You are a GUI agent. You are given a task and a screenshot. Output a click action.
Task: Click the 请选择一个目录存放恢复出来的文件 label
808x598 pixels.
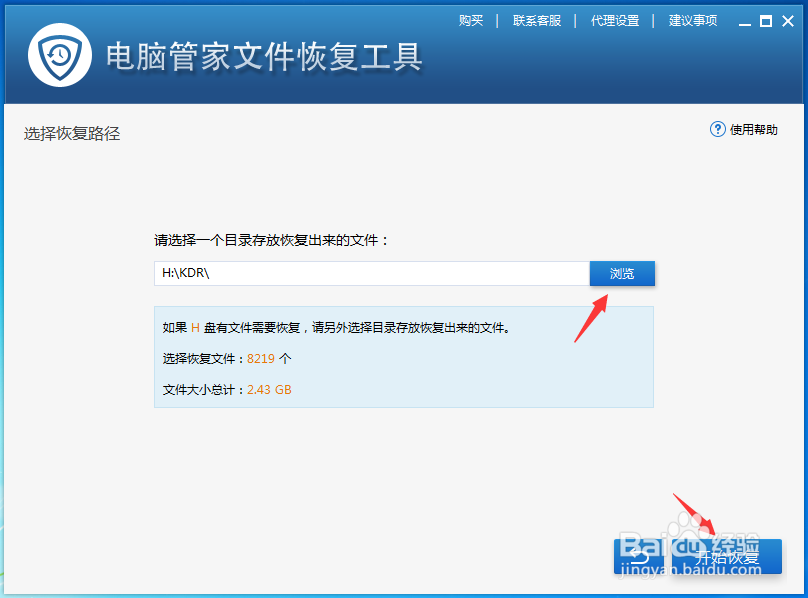(271, 240)
